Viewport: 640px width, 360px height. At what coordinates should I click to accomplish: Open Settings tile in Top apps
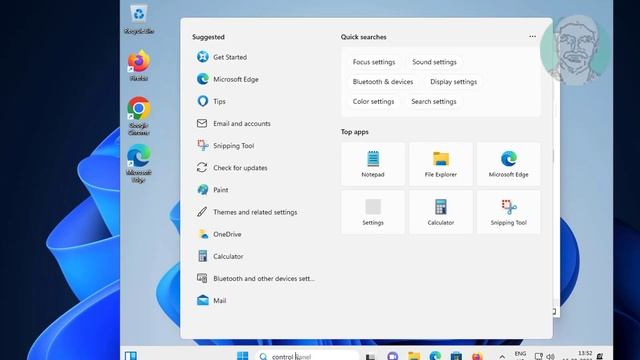tap(373, 212)
